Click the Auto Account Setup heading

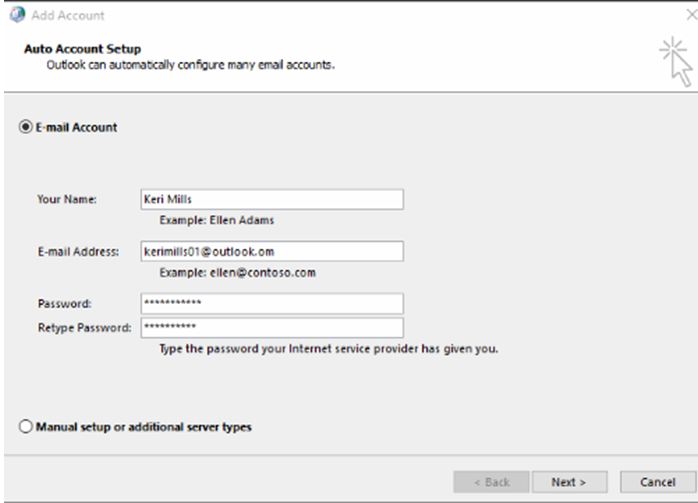click(x=82, y=49)
